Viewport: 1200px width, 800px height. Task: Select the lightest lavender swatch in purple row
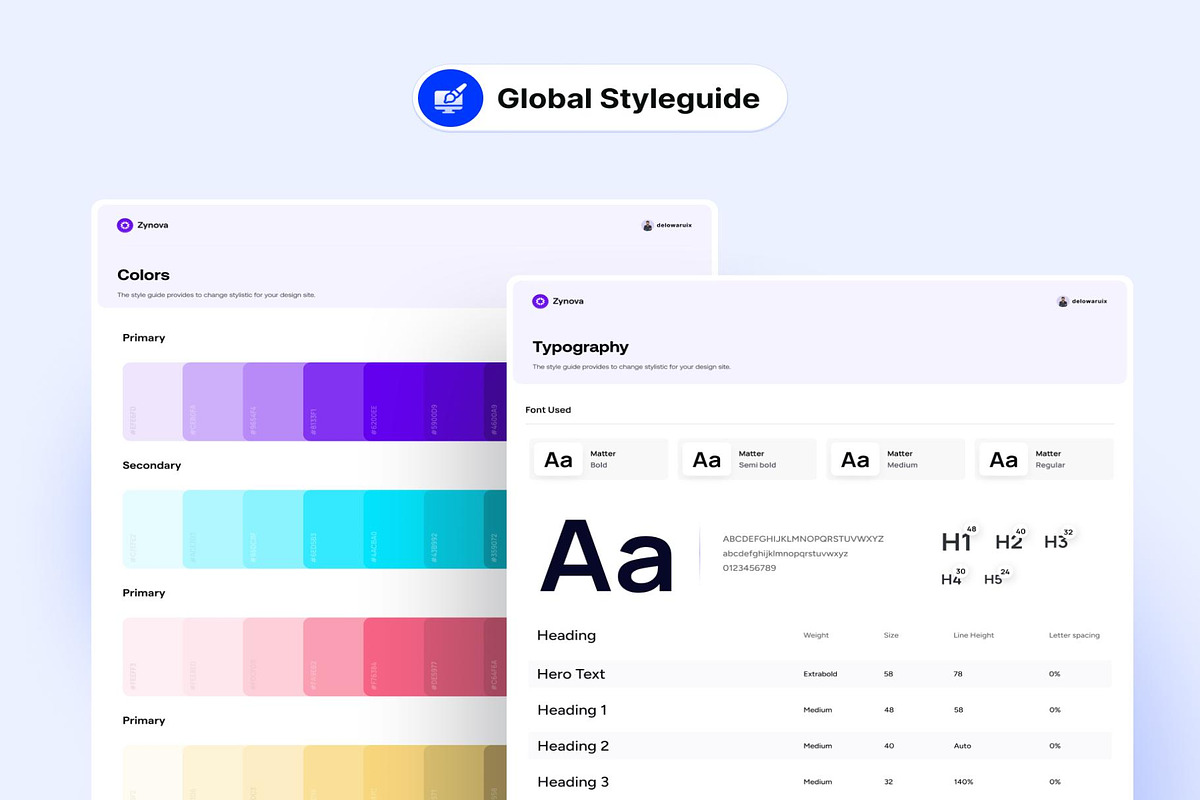(152, 401)
